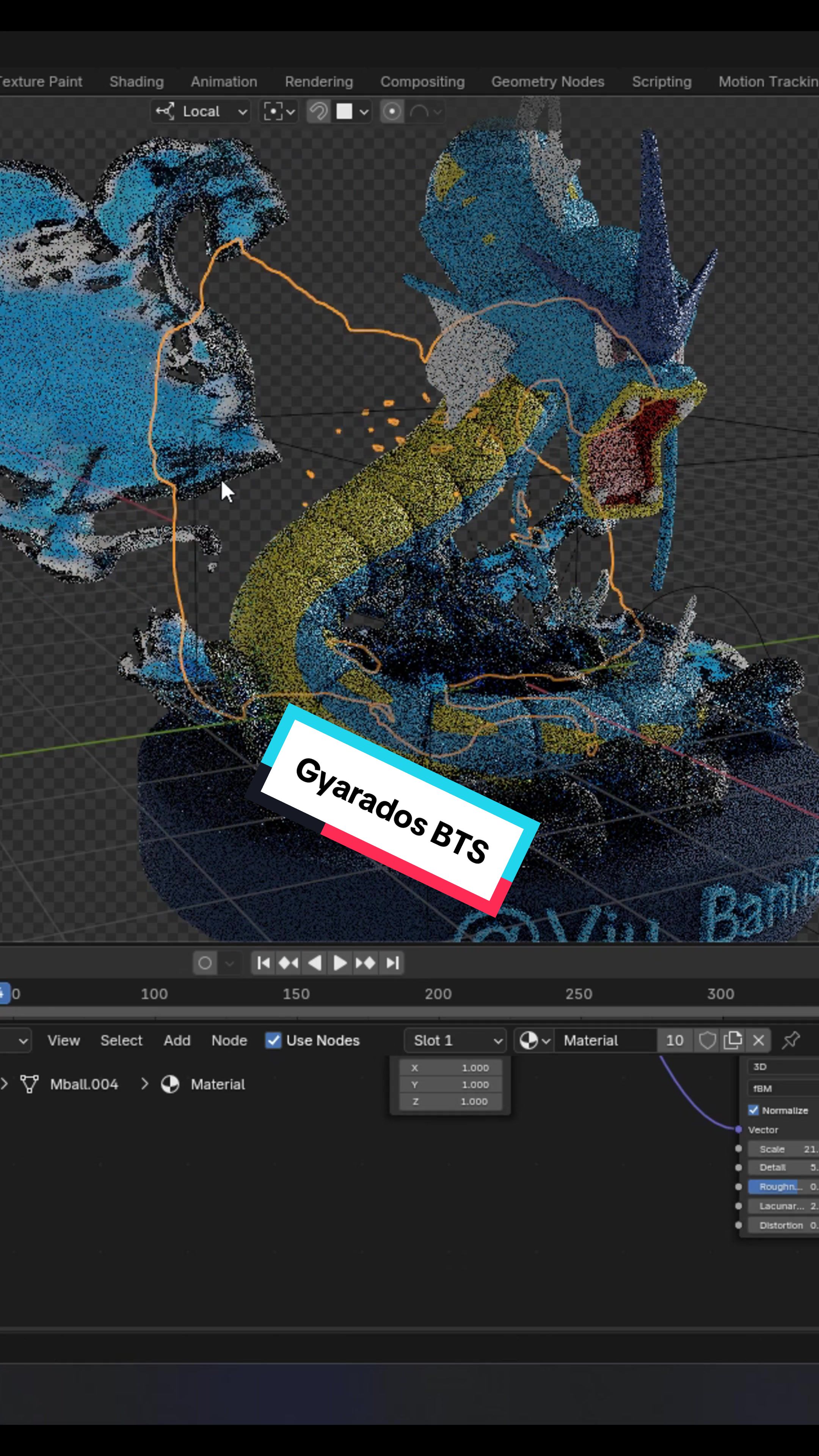Open the Animation workspace tab

point(224,82)
